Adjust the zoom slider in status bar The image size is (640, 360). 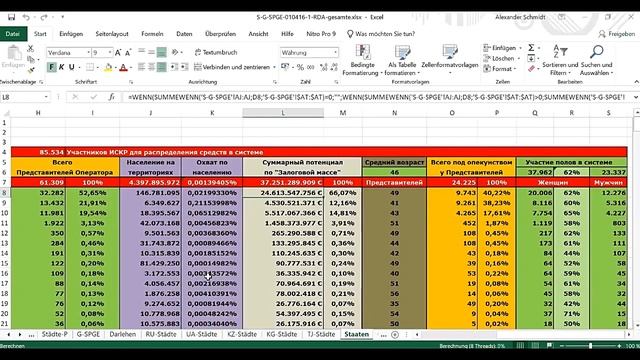coord(590,346)
